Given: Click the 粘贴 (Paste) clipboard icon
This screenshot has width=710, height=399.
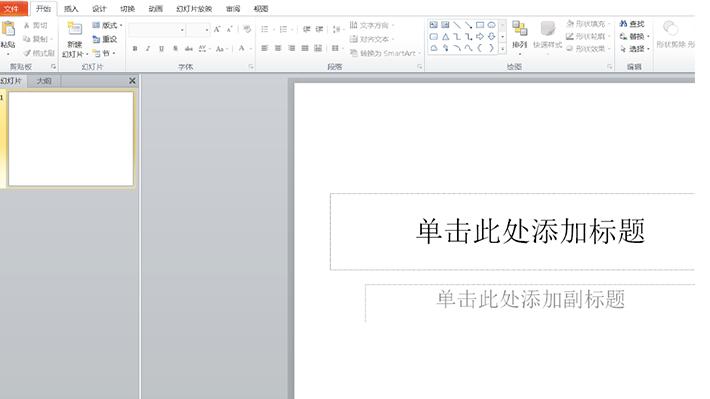Looking at the screenshot, I should coord(8,29).
